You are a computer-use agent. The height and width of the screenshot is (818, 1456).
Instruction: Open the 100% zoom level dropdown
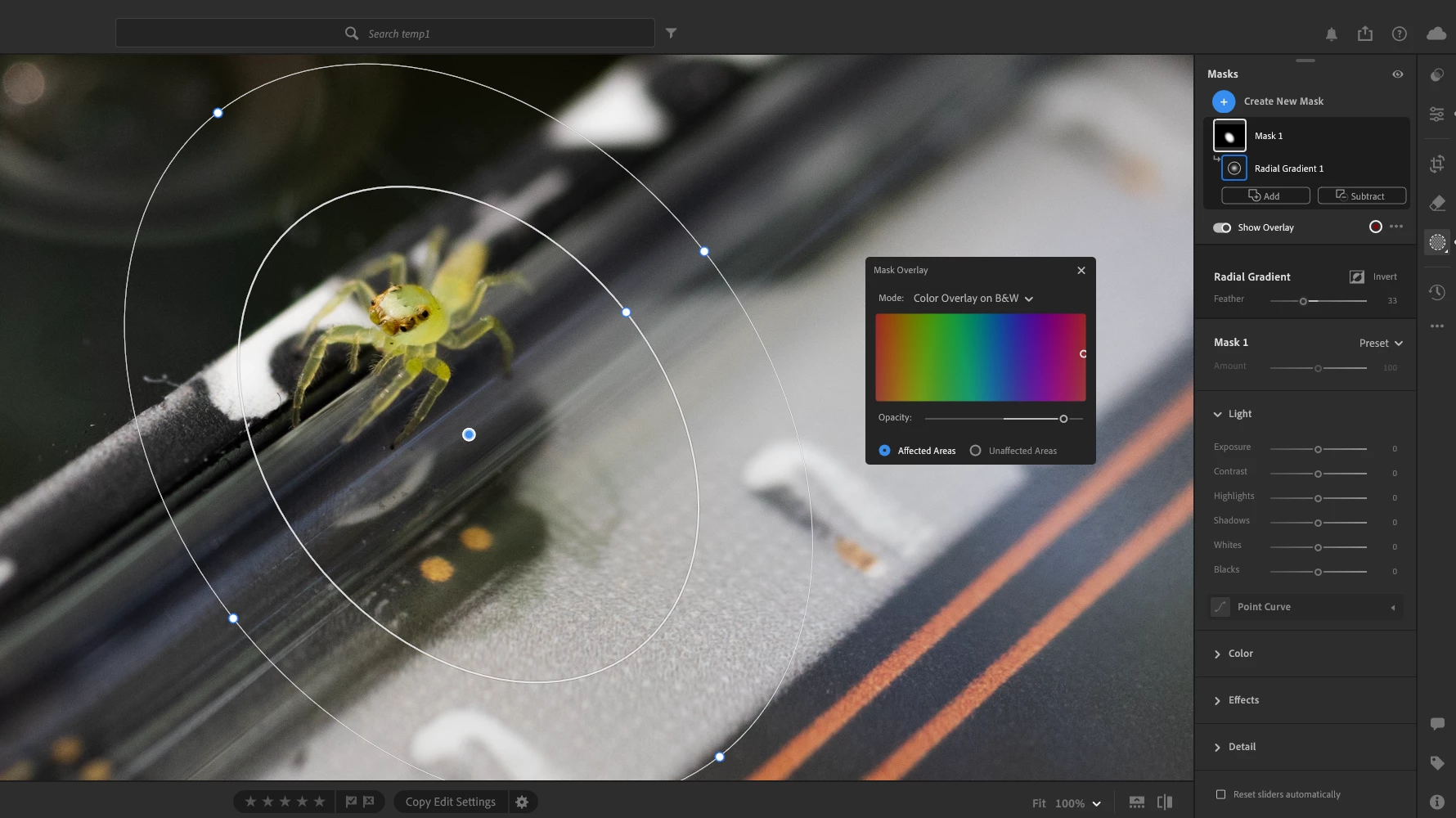[1077, 803]
